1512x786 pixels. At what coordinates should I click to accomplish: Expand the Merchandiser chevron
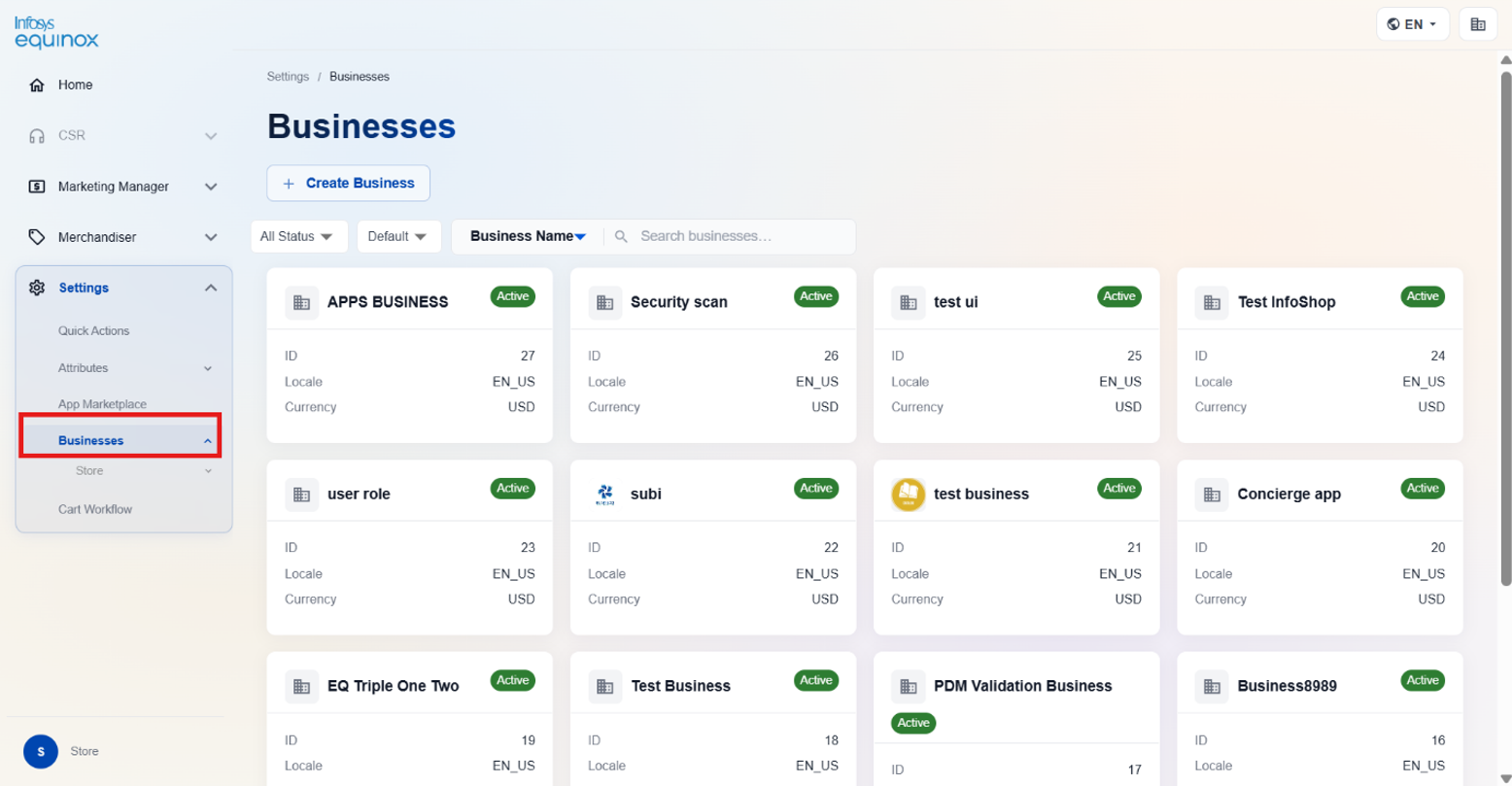click(211, 237)
